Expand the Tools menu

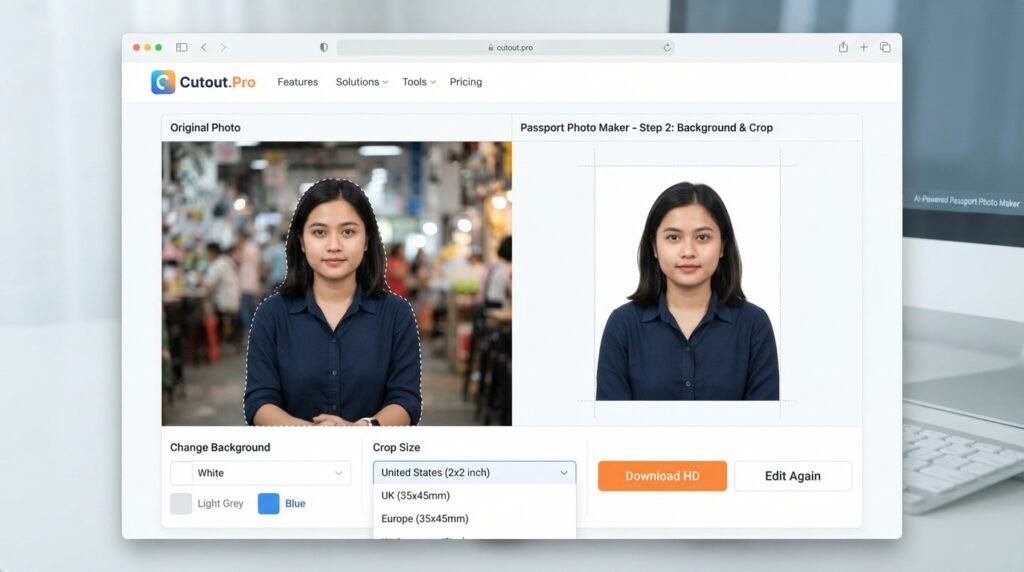point(419,82)
